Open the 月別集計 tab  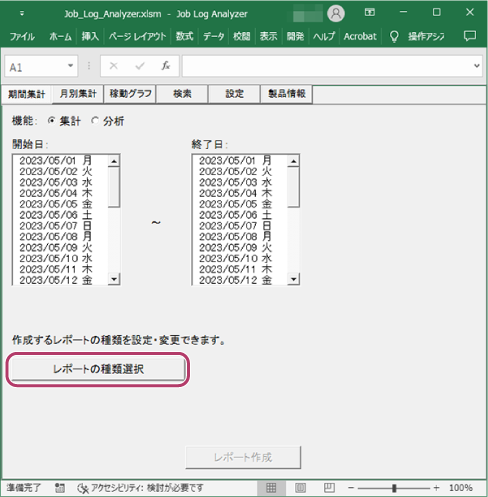[78, 94]
